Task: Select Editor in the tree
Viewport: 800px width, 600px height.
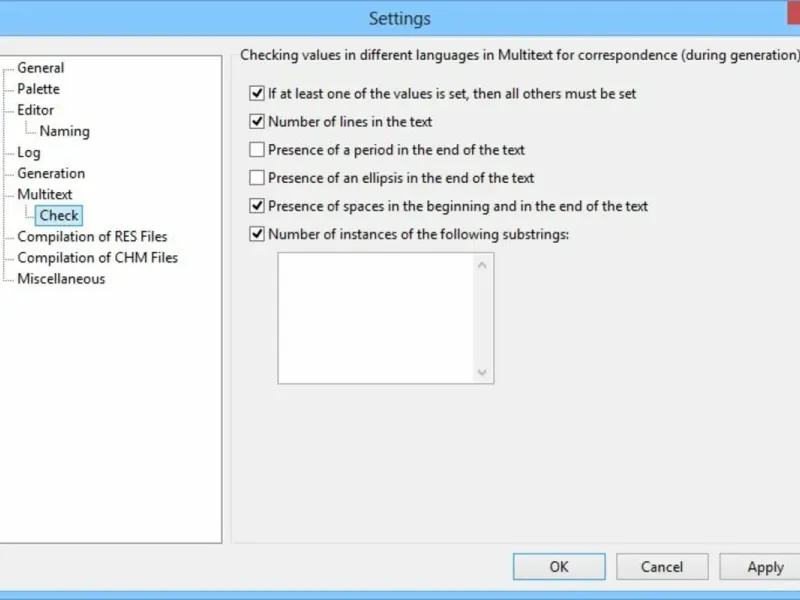Action: click(36, 110)
